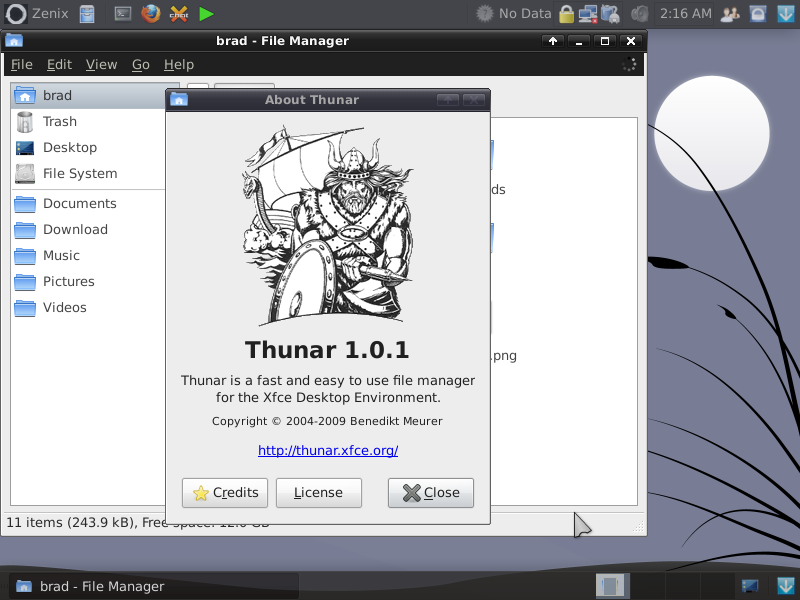800x600 pixels.
Task: Click the File Manager resize grip
Action: pos(639,527)
